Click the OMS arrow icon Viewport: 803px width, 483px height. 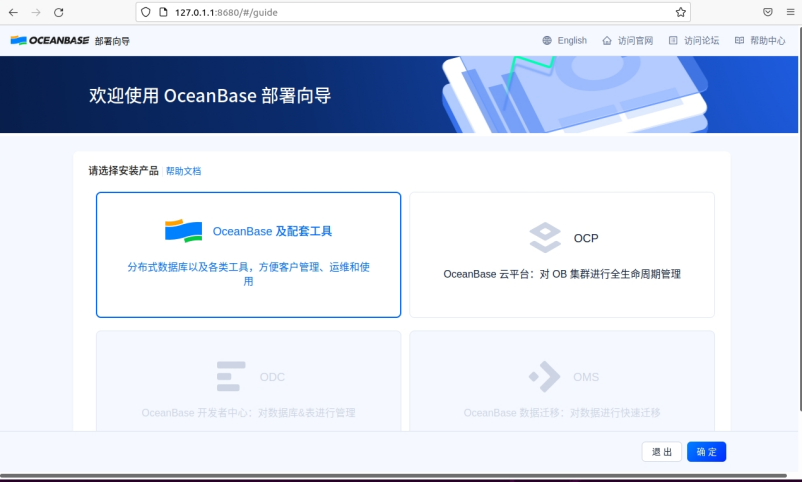point(544,376)
